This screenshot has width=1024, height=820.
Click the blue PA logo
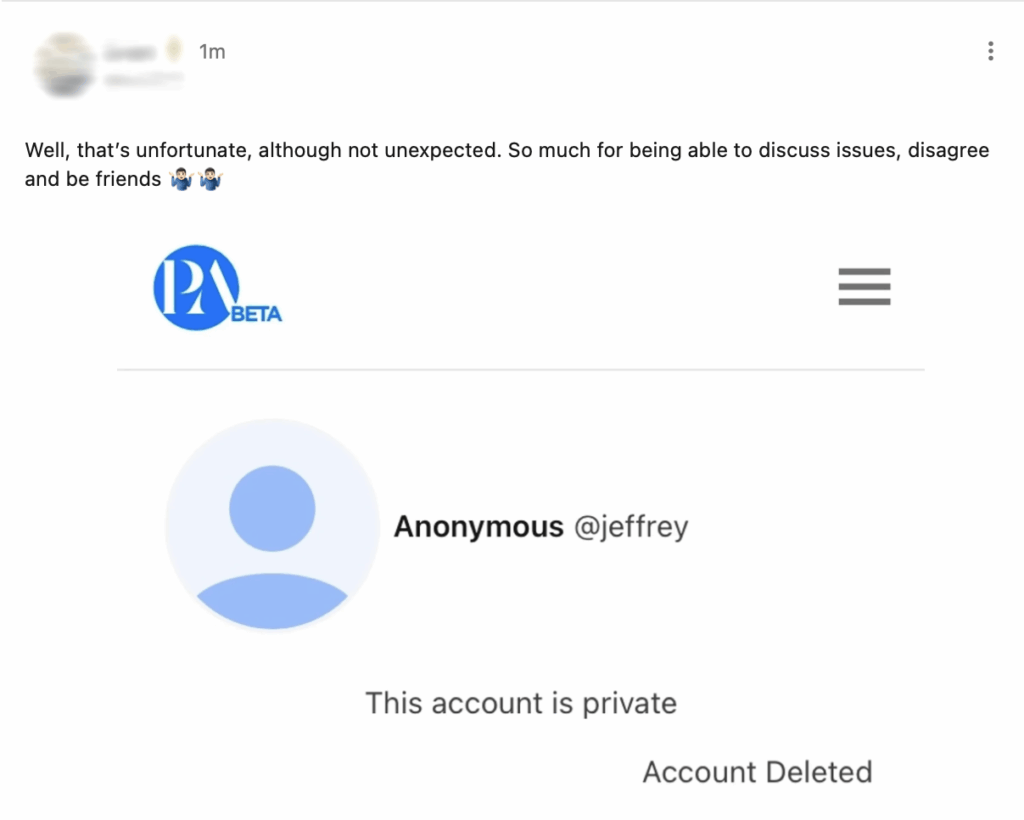(x=195, y=287)
